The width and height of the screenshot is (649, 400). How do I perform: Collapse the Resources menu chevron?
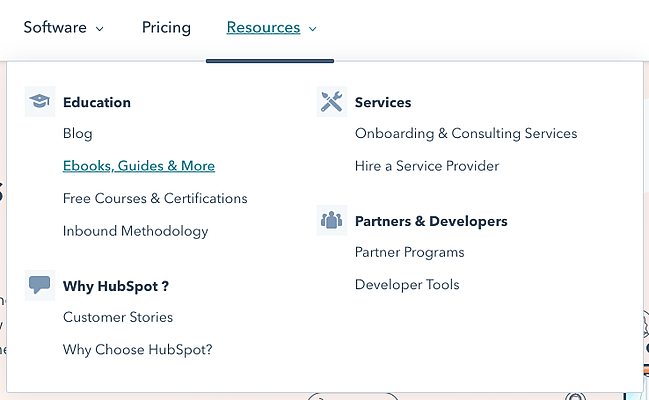(x=312, y=29)
